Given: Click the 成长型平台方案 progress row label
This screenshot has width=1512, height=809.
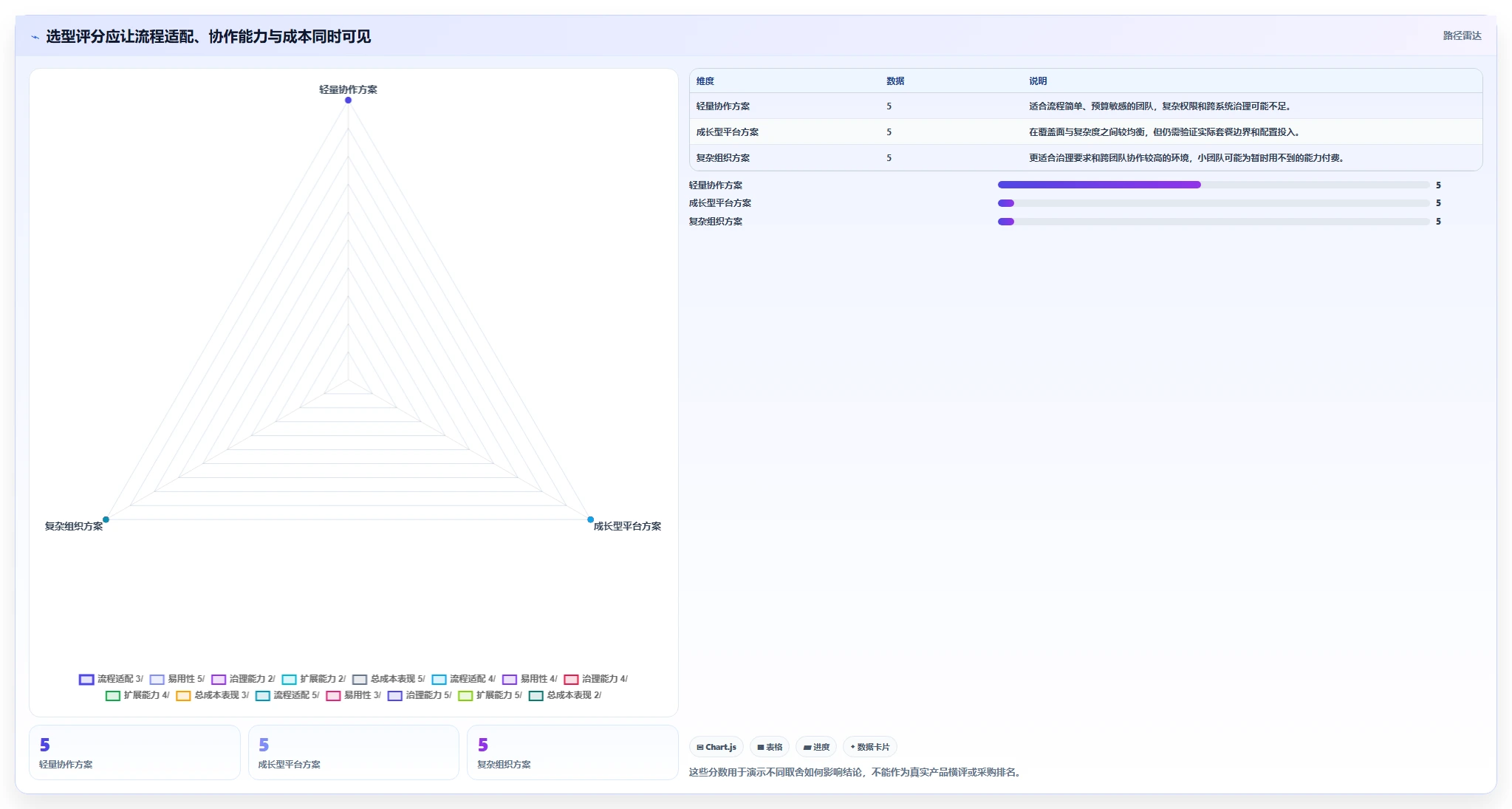Looking at the screenshot, I should click(x=719, y=203).
